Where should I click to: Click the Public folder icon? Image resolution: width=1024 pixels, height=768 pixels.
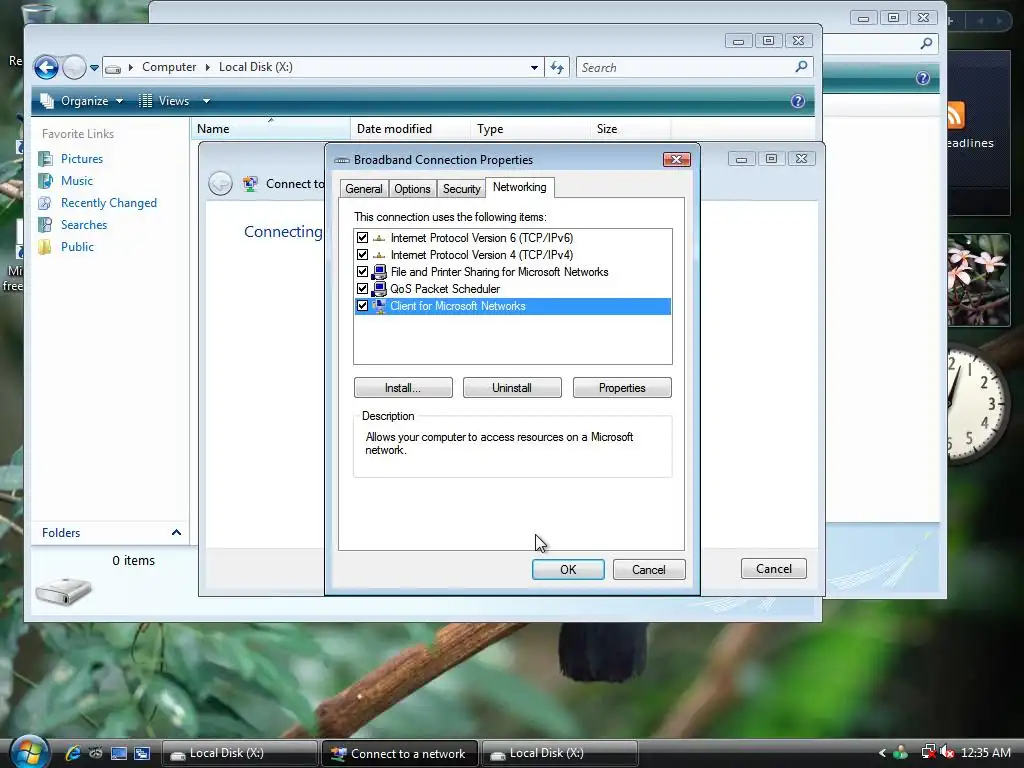pyautogui.click(x=45, y=247)
